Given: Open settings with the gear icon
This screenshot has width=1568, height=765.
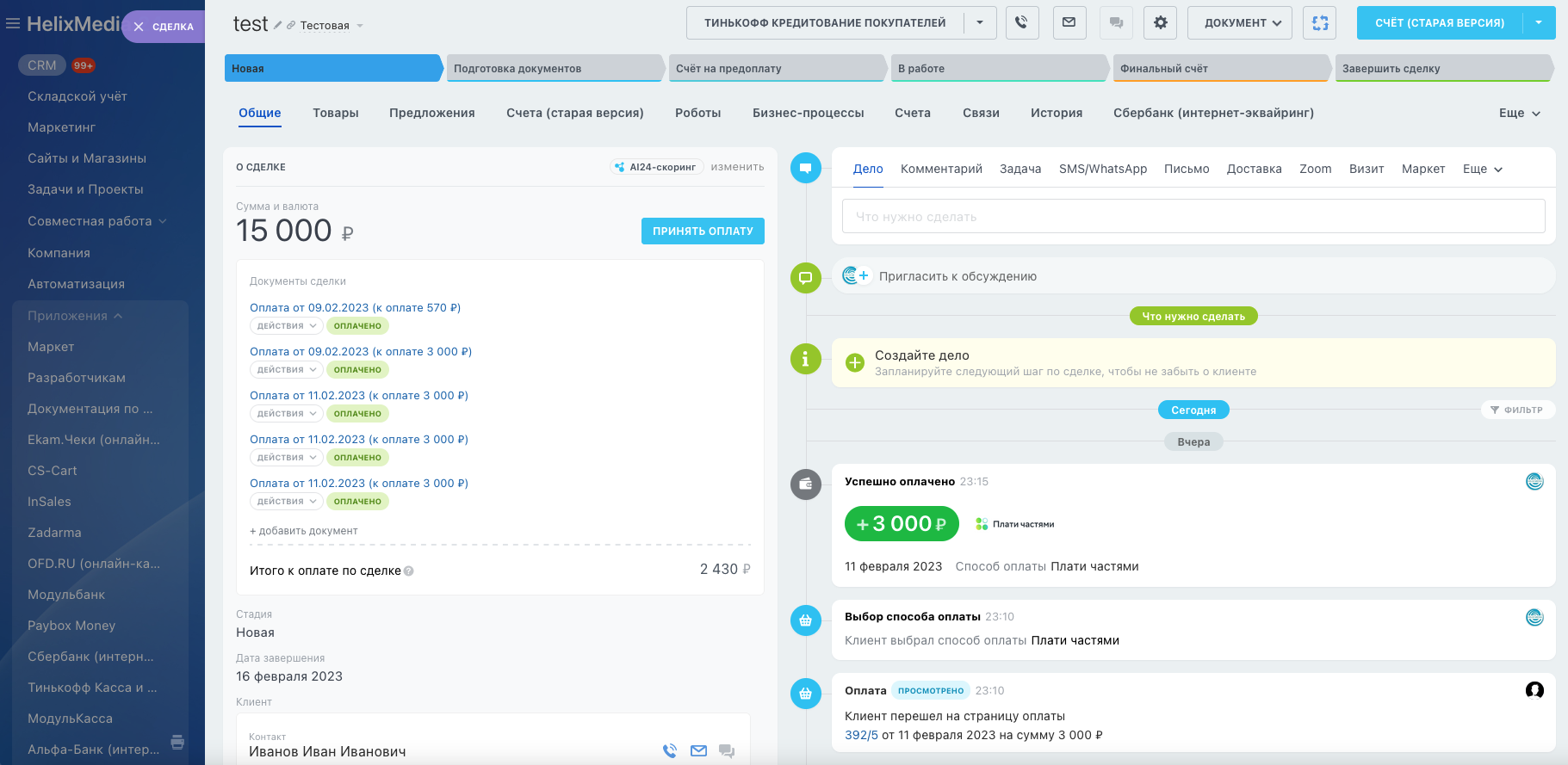Looking at the screenshot, I should (x=1161, y=22).
